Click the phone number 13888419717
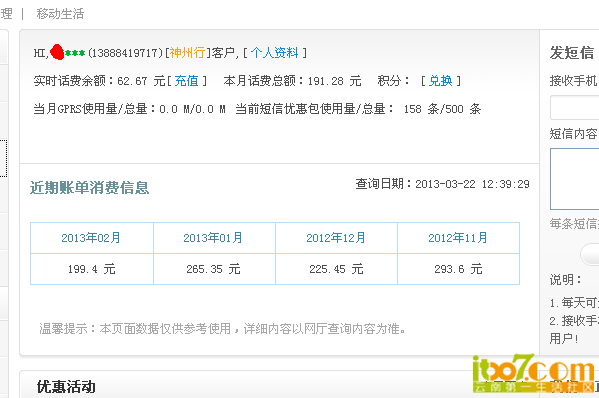The height and width of the screenshot is (398, 599). tap(125, 53)
